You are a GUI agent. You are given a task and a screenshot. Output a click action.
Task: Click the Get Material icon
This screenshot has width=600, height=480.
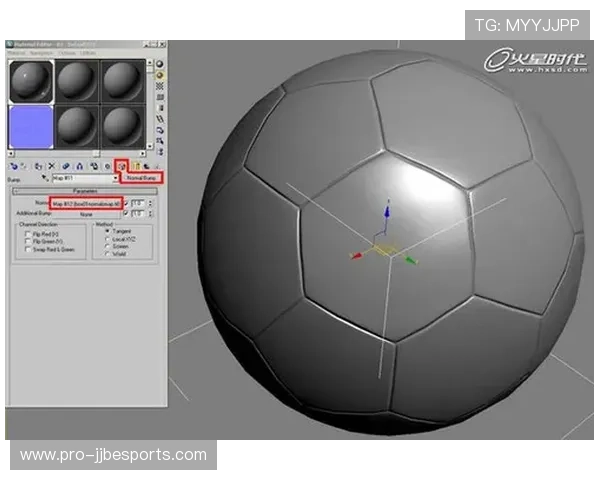(x=14, y=166)
